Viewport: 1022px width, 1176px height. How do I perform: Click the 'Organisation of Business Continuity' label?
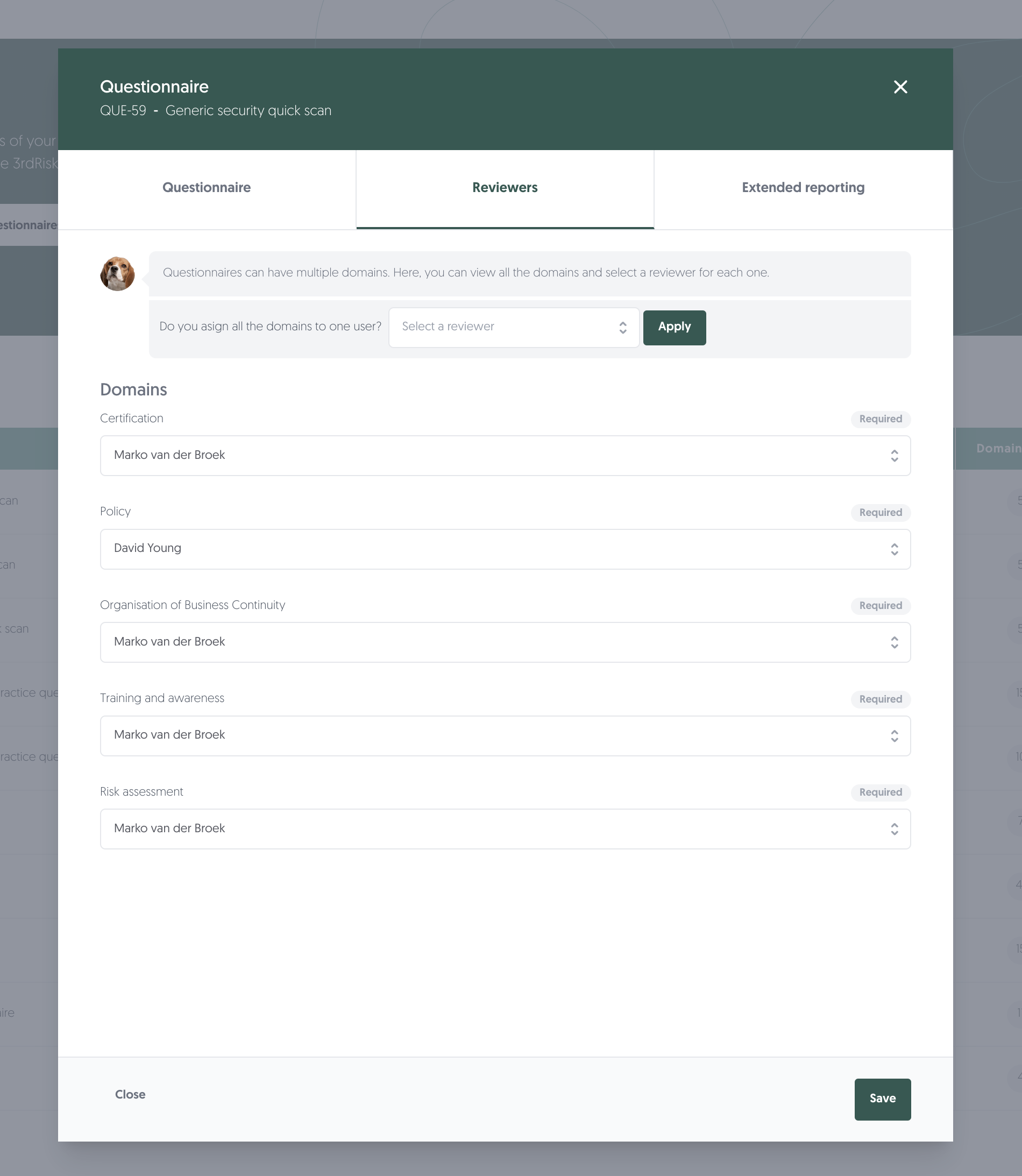point(193,605)
